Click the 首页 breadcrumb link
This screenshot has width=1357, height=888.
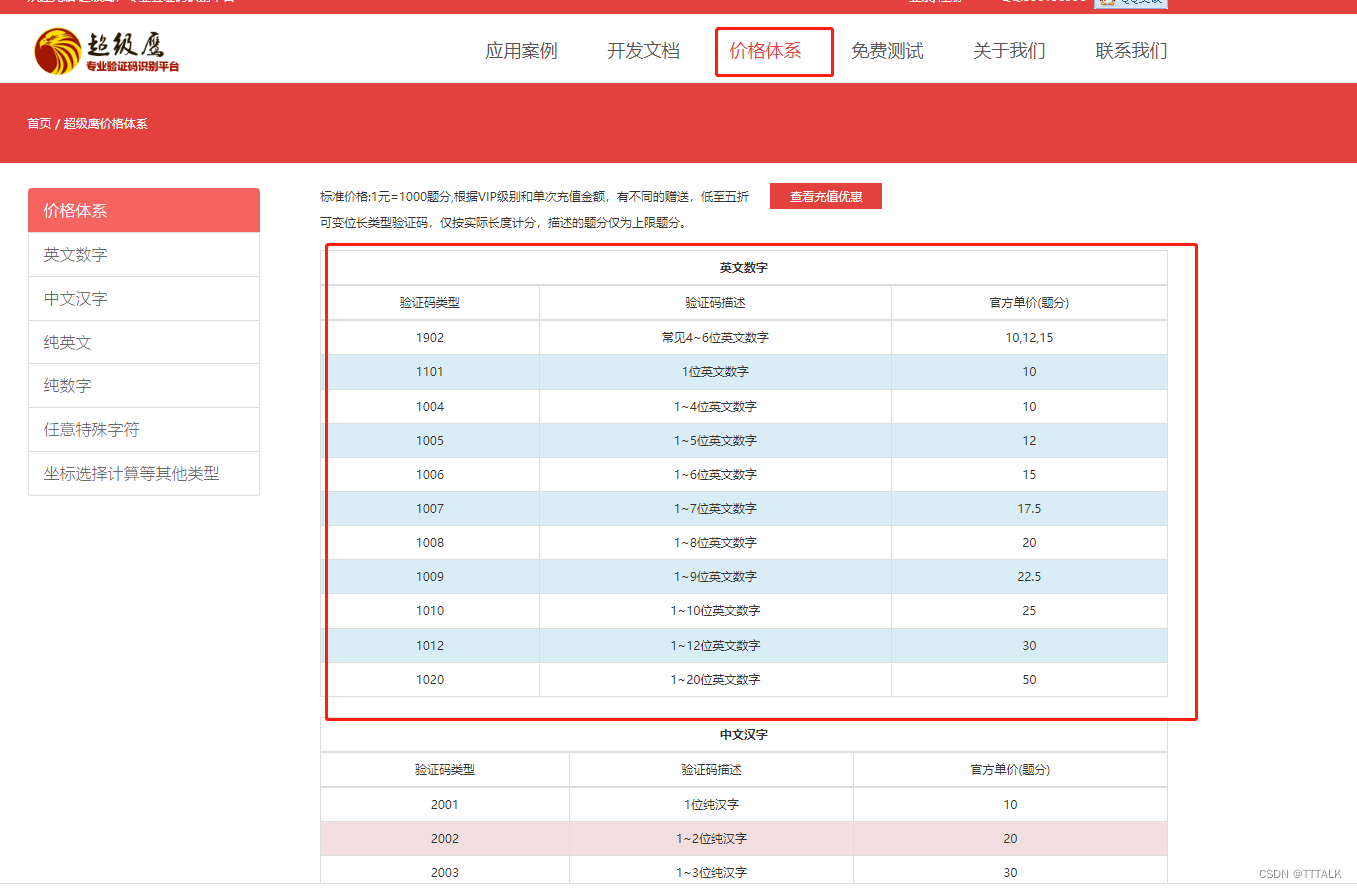pos(39,124)
